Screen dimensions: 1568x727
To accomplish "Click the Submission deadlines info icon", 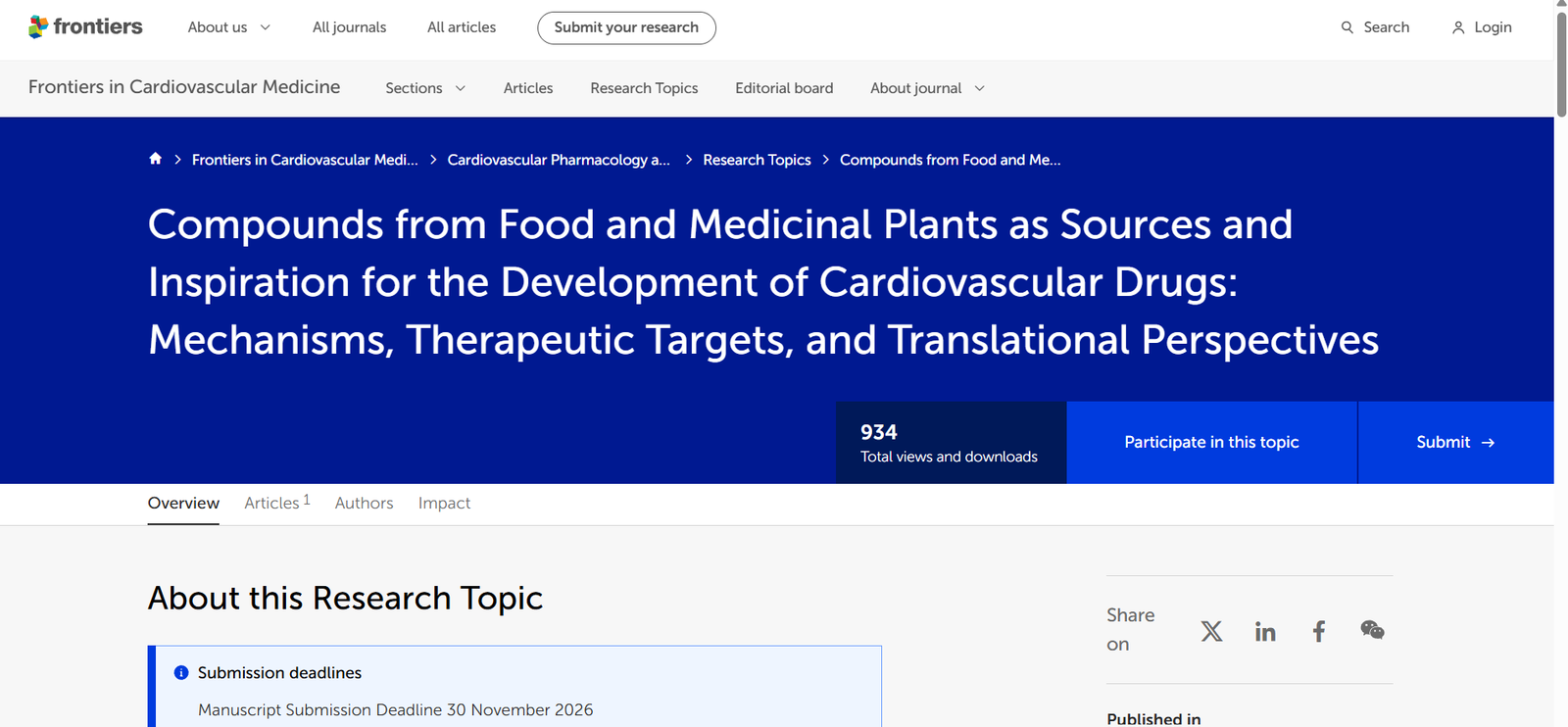I will tap(181, 672).
